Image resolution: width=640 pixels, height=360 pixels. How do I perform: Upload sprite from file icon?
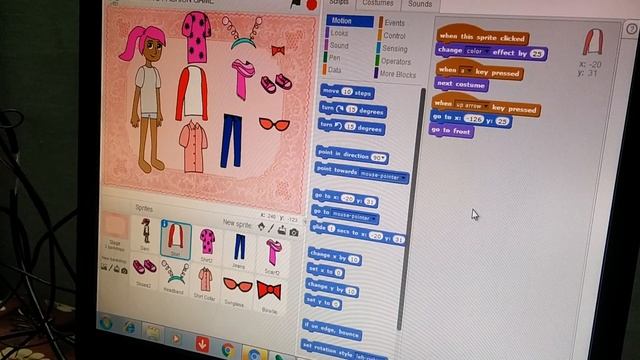point(282,230)
